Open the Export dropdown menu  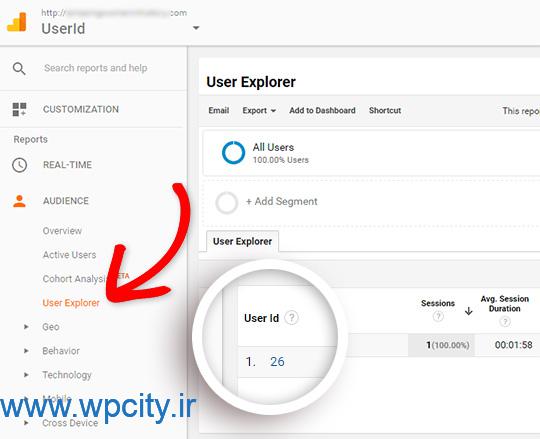(x=259, y=111)
